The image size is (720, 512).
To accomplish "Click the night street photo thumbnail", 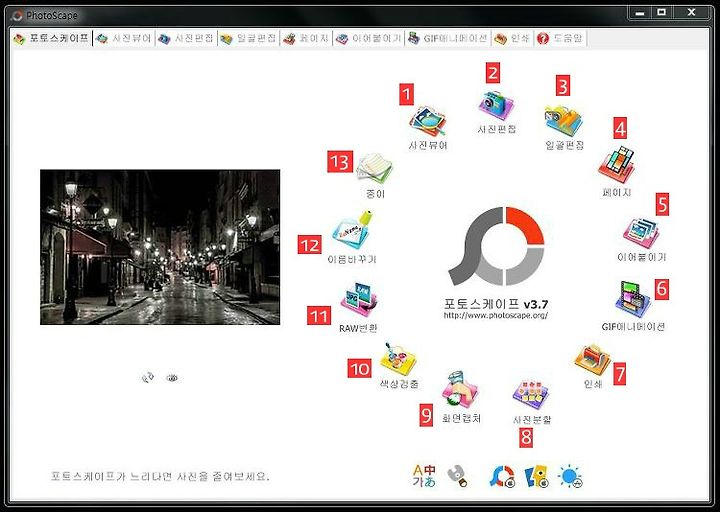I will click(x=160, y=247).
